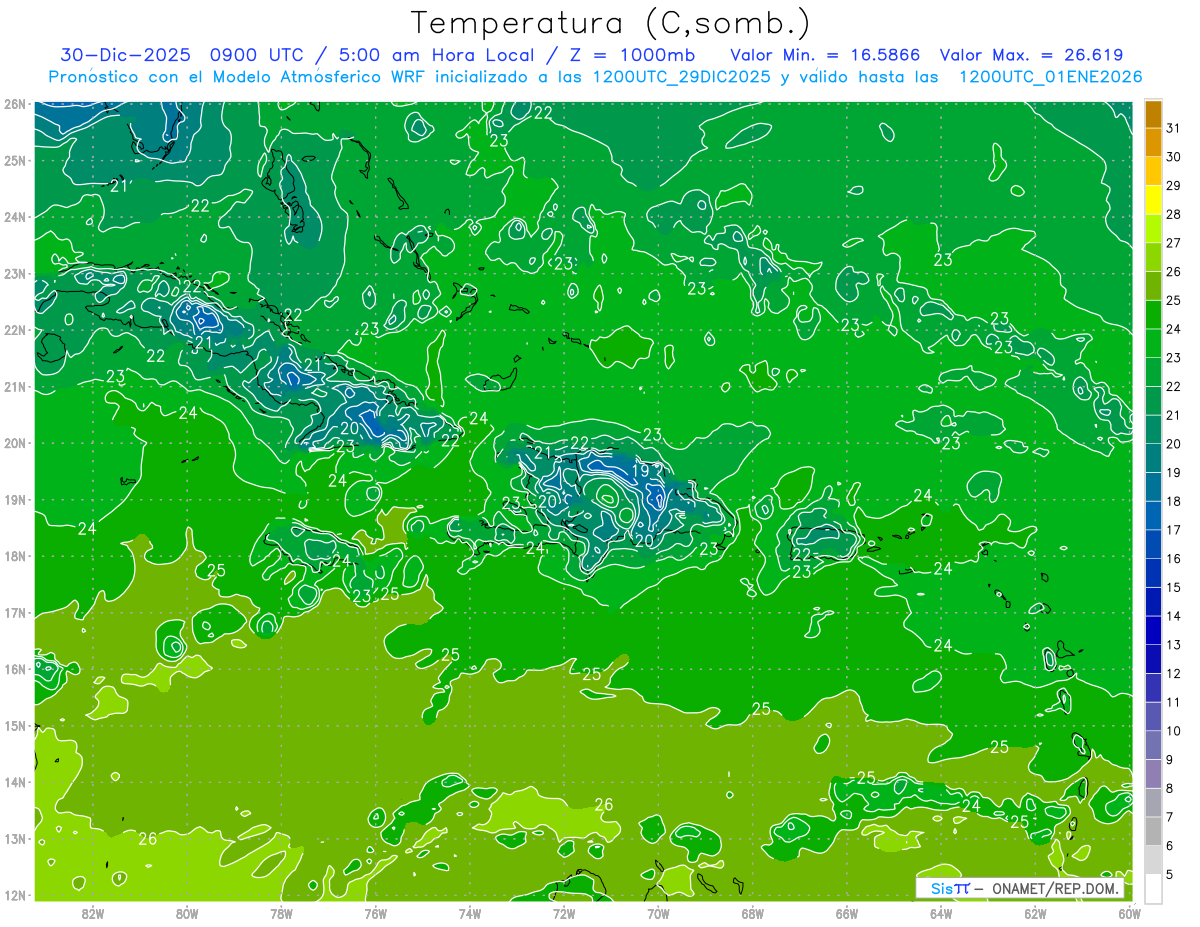Click the 16N latitude axis label
Viewport: 1200px width, 927px height.
(14, 669)
